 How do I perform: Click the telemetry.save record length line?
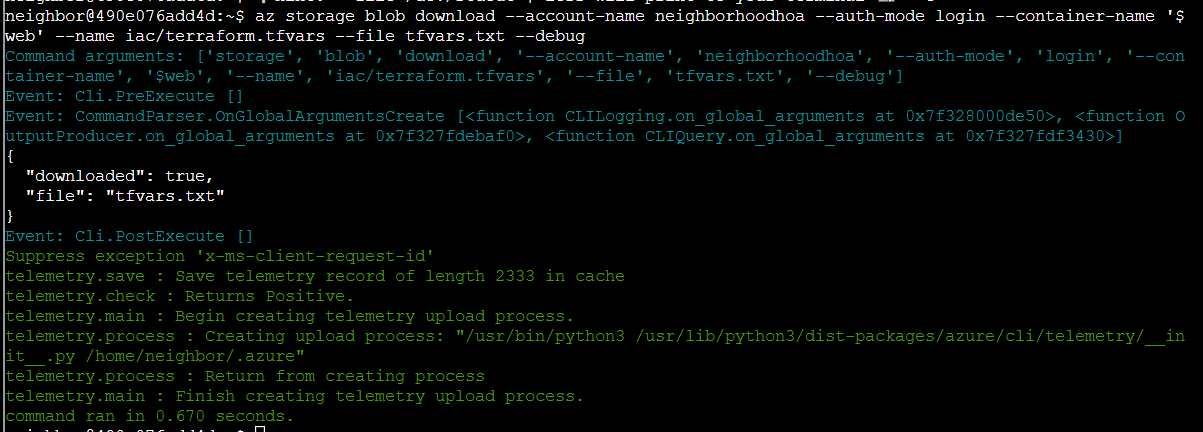click(314, 276)
